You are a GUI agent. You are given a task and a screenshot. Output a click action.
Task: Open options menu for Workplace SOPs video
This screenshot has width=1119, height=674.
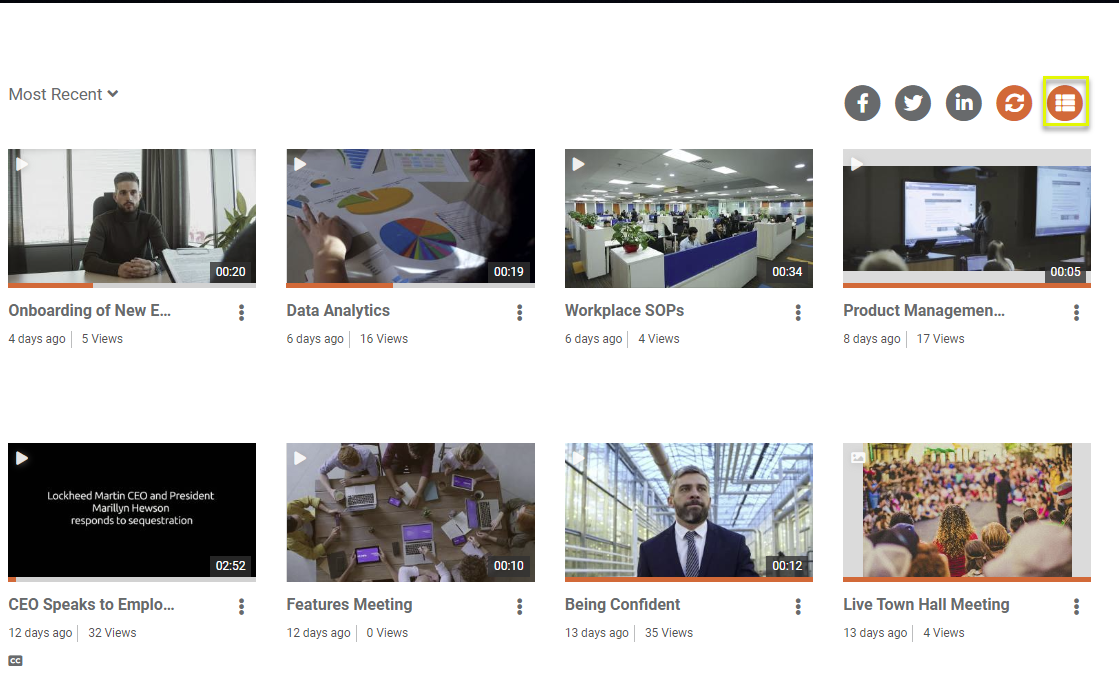tap(798, 313)
